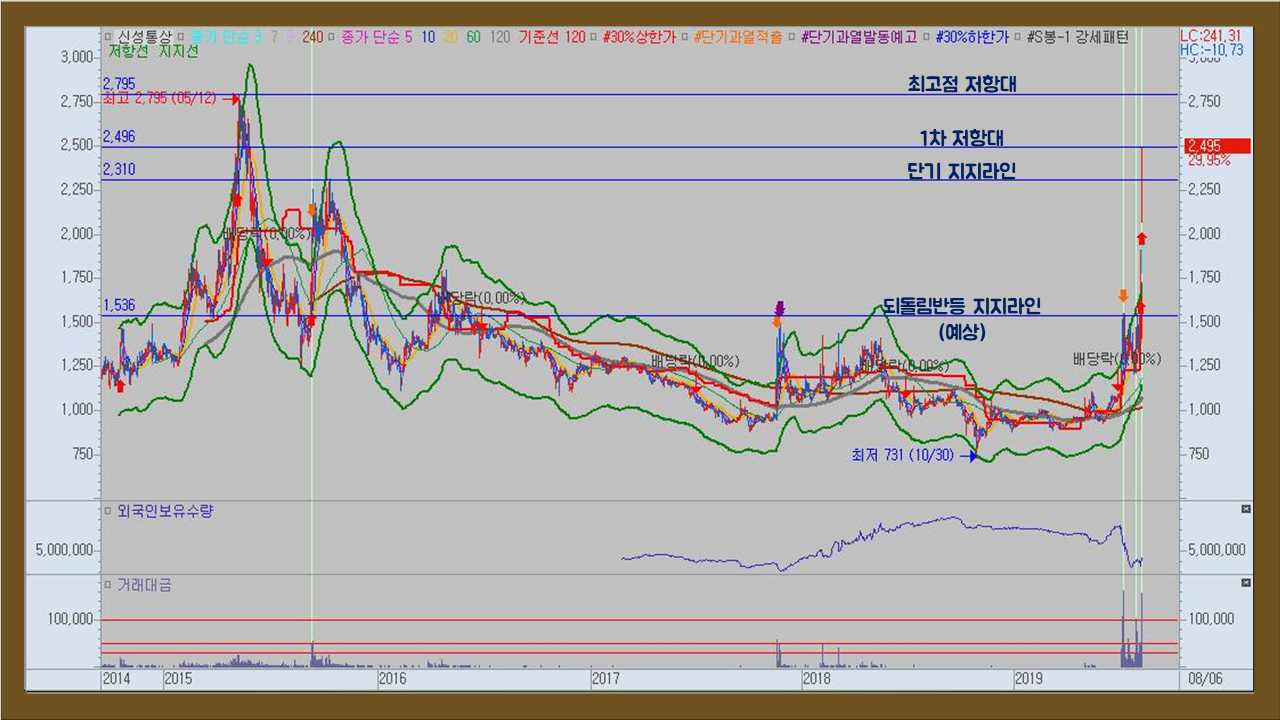The height and width of the screenshot is (720, 1280).
Task: Select the 단기 지지라인 annotation text
Action: tap(961, 171)
